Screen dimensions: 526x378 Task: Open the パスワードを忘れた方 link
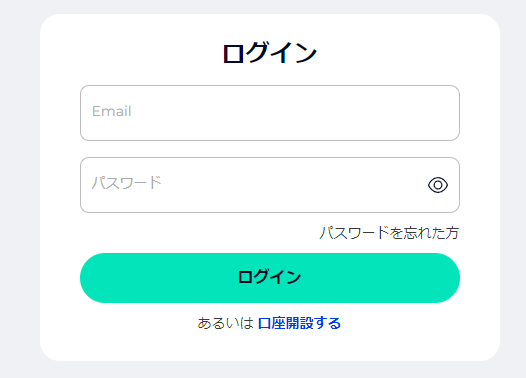click(389, 233)
